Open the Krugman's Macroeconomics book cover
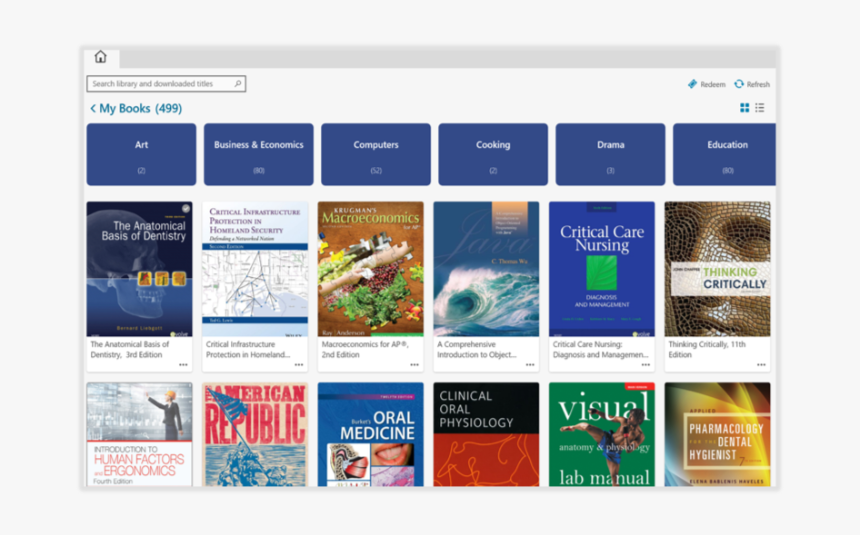The image size is (860, 535). (x=370, y=269)
